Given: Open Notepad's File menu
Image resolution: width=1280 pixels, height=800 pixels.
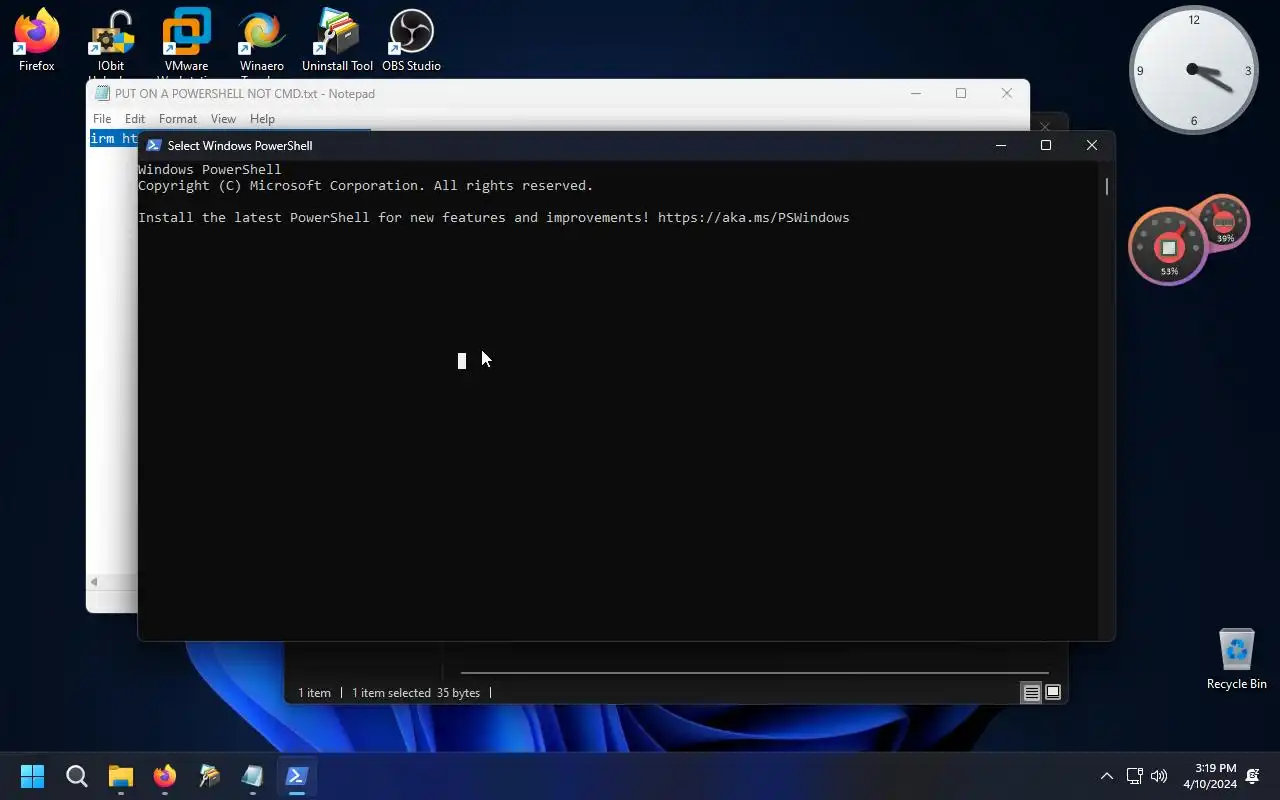Looking at the screenshot, I should tap(102, 119).
